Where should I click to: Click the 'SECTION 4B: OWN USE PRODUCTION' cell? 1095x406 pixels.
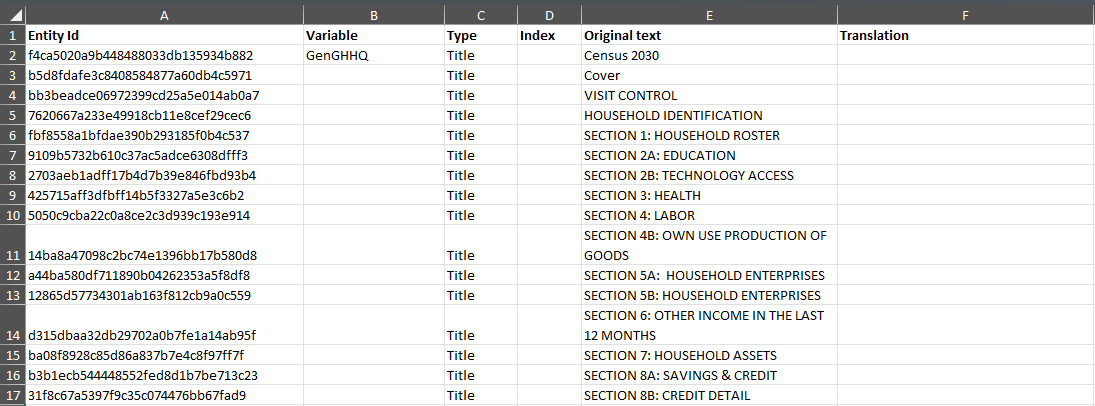pyautogui.click(x=708, y=245)
